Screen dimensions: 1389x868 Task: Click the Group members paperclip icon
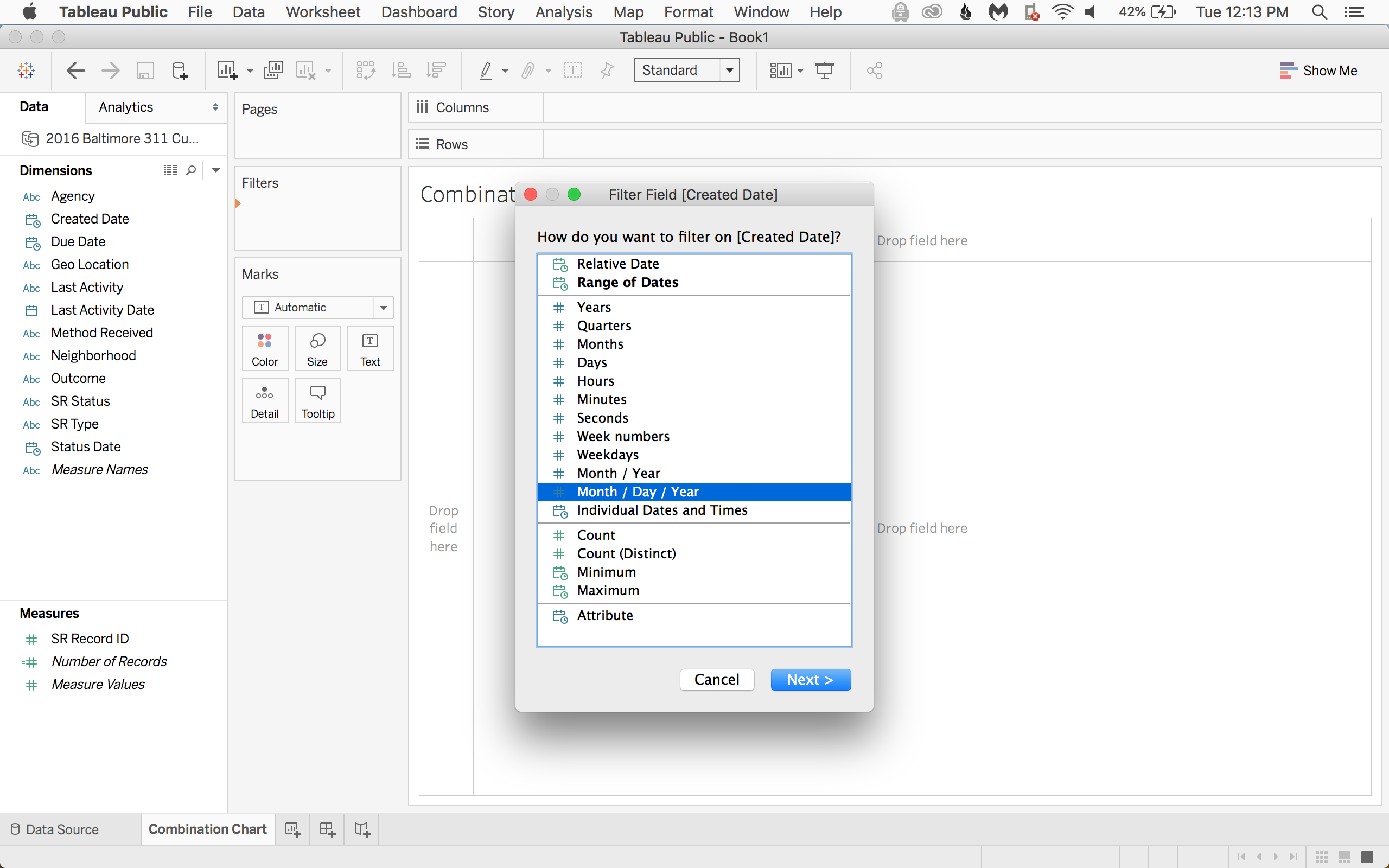point(528,71)
